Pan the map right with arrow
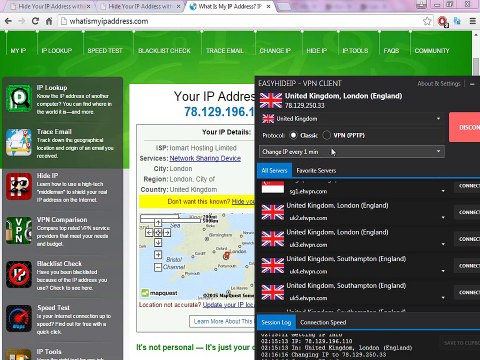Image resolution: width=480 pixels, height=360 pixels. click(167, 233)
